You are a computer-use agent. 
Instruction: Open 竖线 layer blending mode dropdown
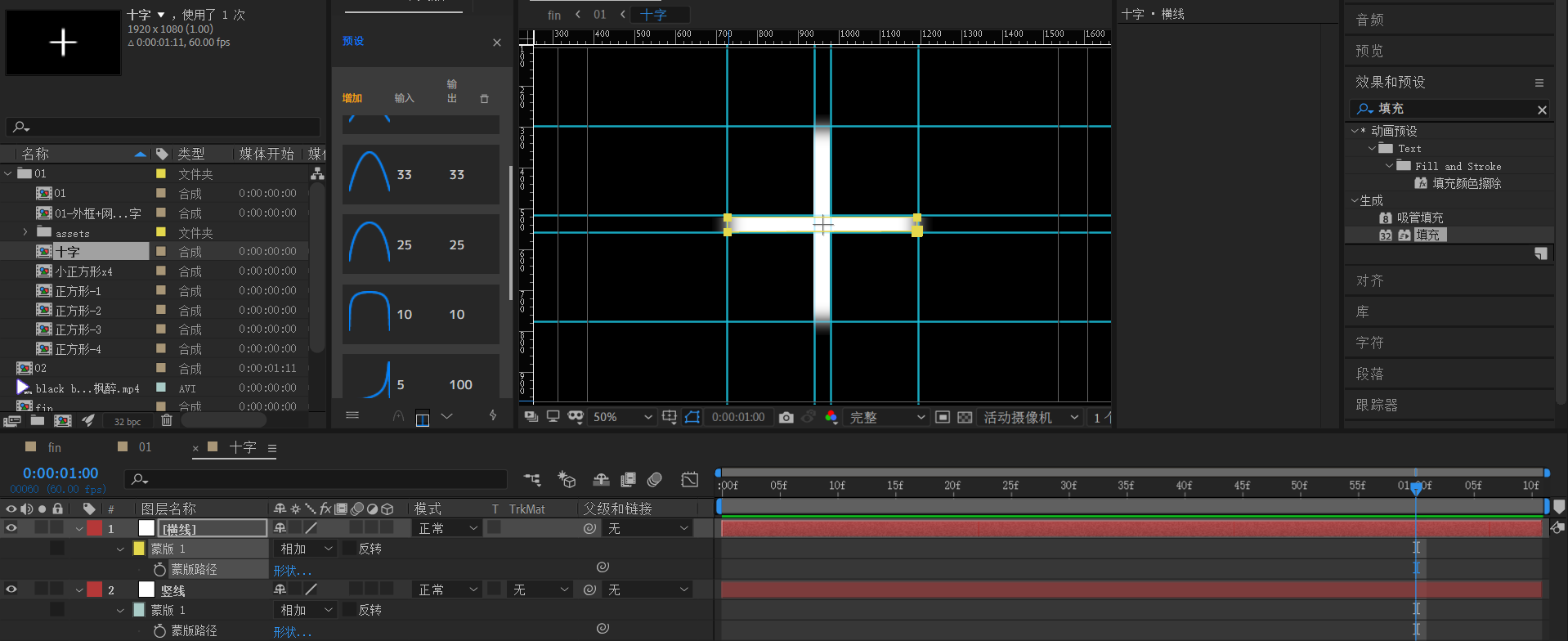[x=447, y=589]
